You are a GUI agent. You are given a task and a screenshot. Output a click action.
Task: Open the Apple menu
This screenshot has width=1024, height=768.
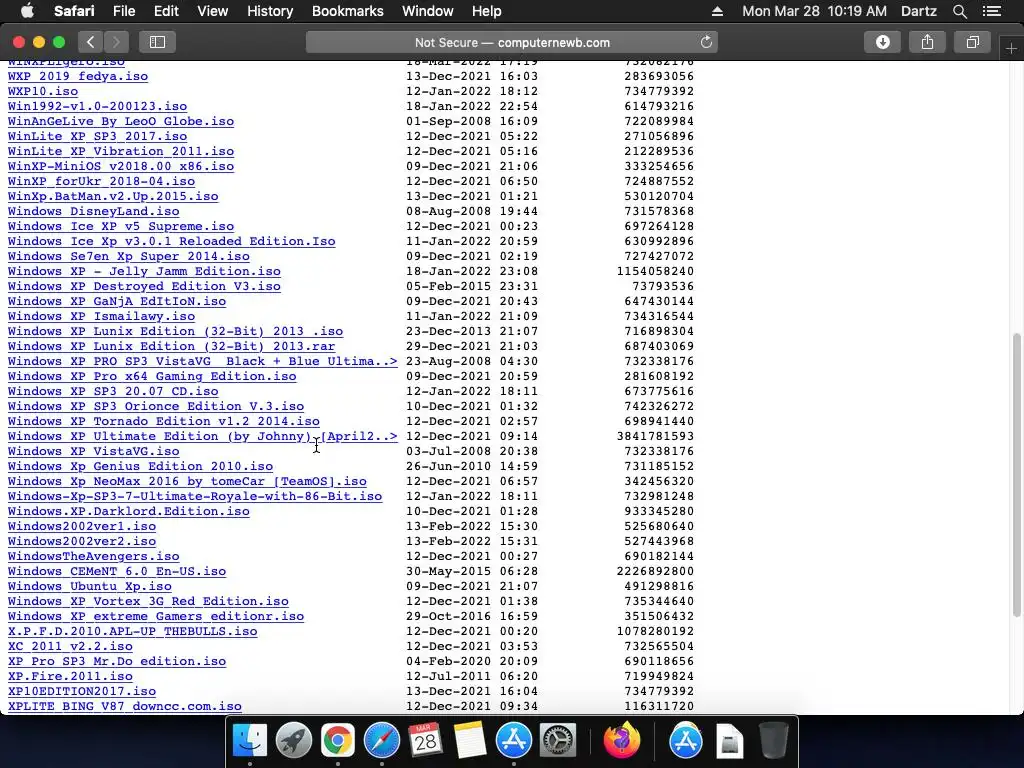click(27, 11)
